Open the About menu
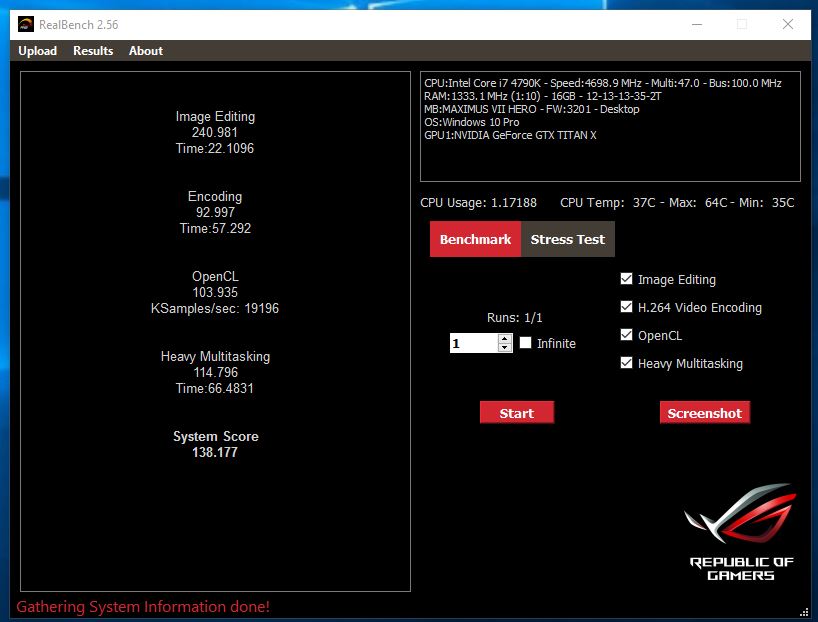 pyautogui.click(x=146, y=51)
